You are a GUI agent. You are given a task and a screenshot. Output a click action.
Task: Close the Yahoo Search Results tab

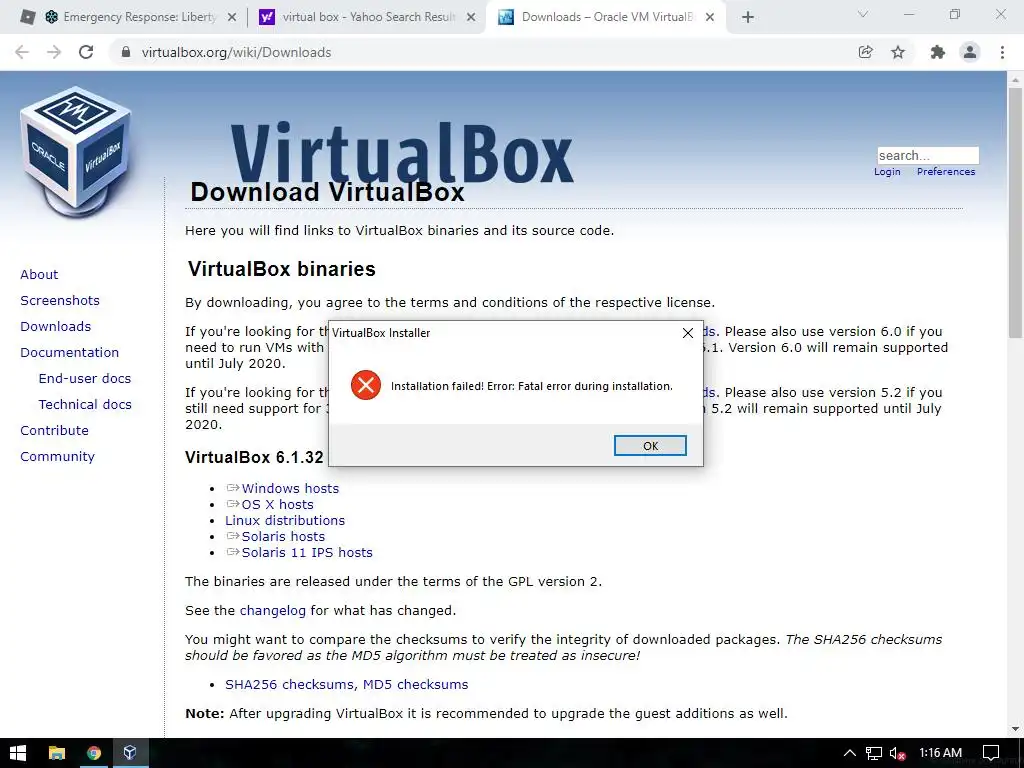[x=471, y=18]
